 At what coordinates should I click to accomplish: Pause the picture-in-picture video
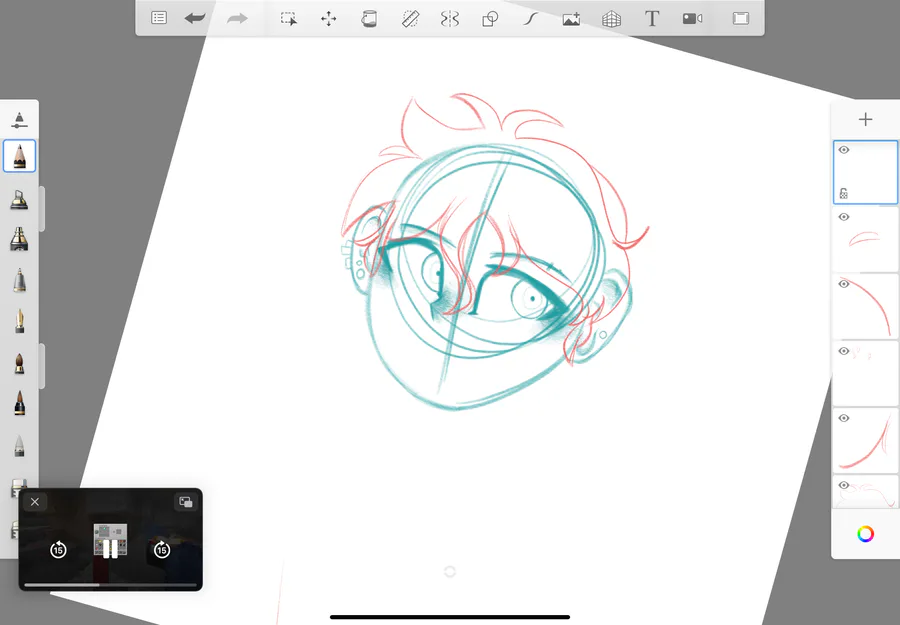pyautogui.click(x=110, y=549)
